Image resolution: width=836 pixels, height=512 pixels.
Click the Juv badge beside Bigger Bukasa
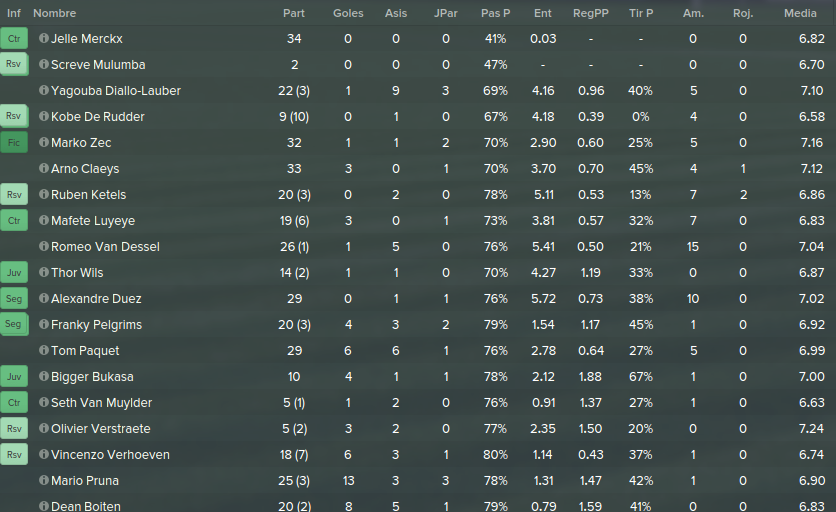click(x=14, y=377)
